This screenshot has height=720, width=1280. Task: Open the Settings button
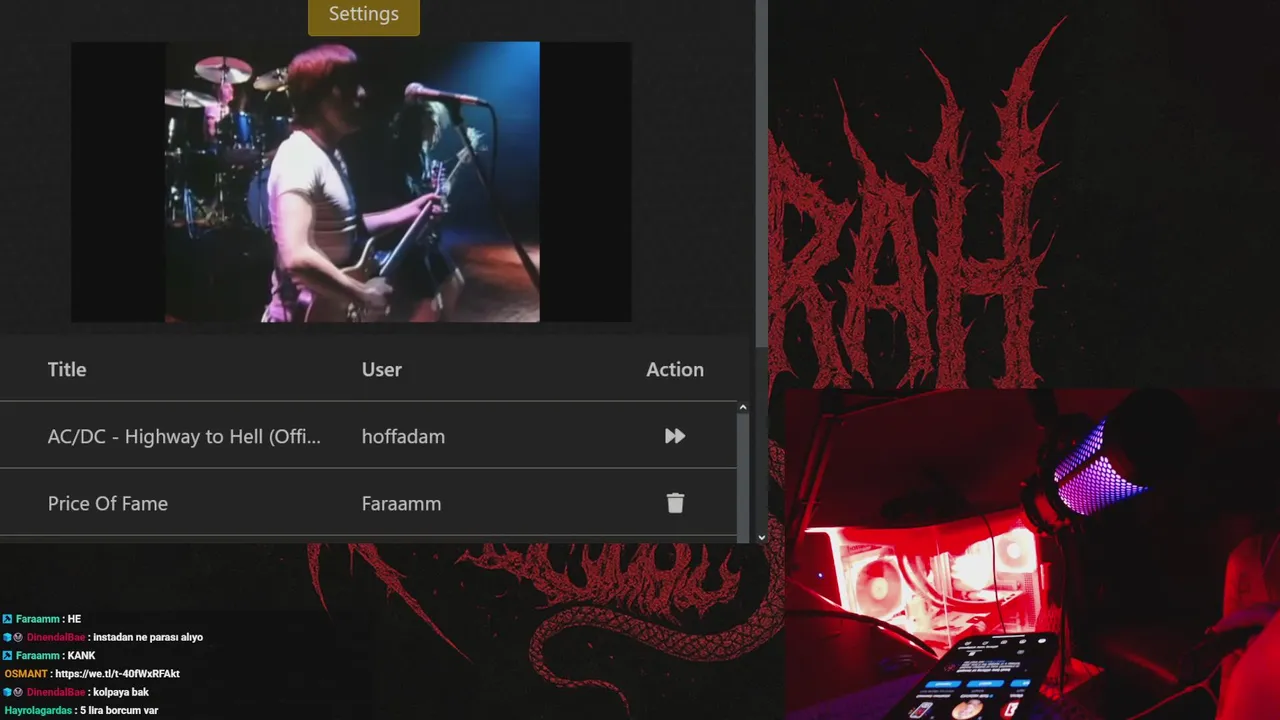tap(364, 16)
